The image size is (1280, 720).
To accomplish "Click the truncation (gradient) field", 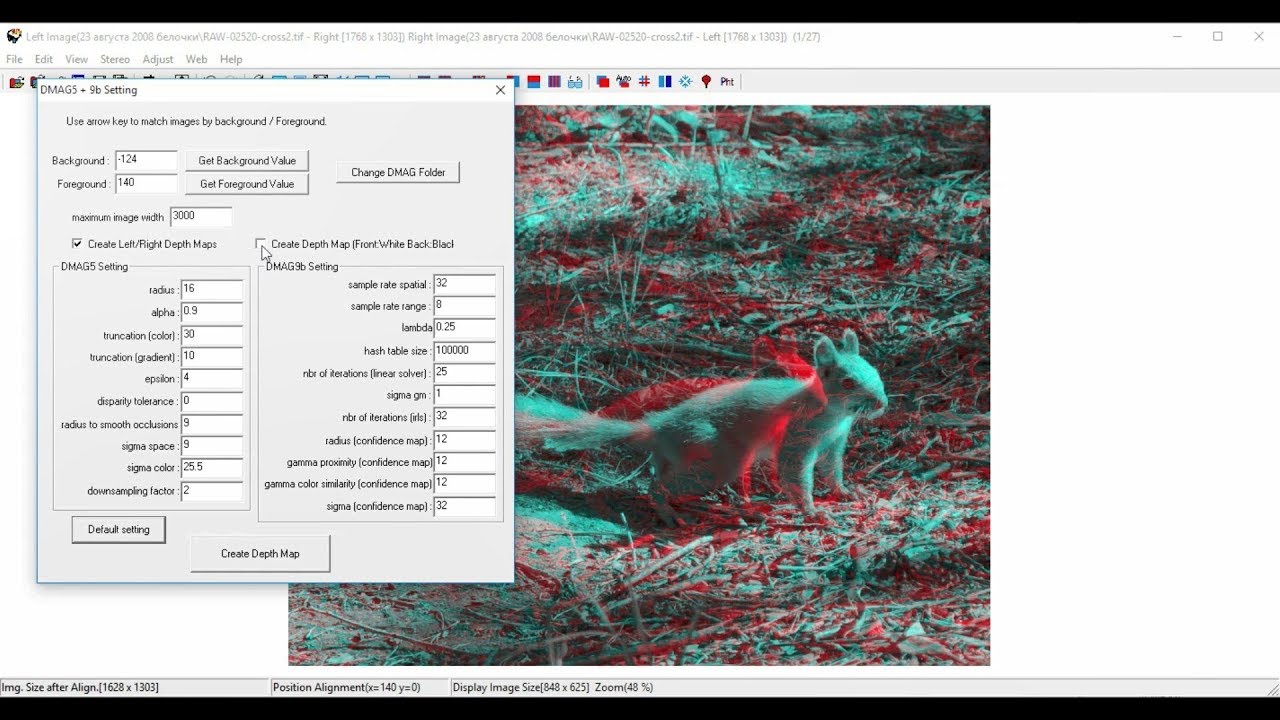I will click(x=212, y=357).
